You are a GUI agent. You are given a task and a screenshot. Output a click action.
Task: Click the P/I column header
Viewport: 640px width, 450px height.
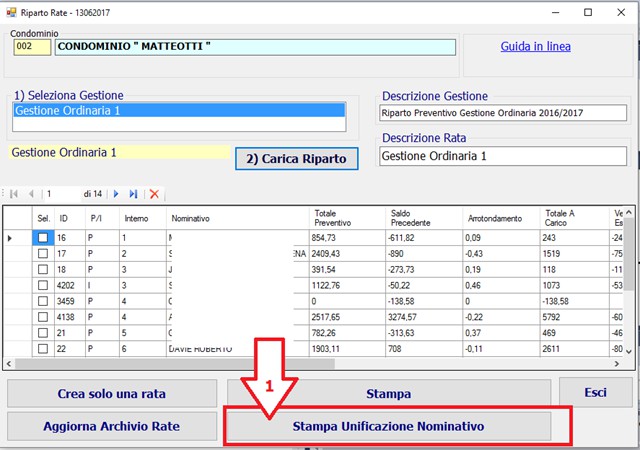tap(102, 218)
